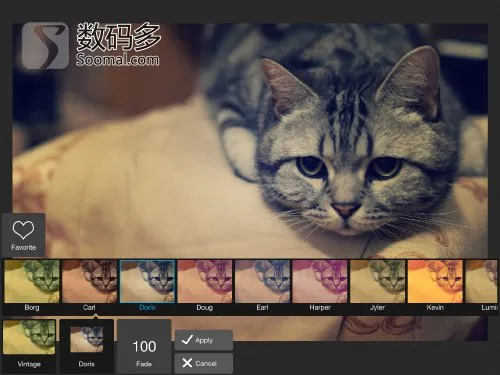Image resolution: width=500 pixels, height=375 pixels.
Task: Click the Apply checkmark icon
Action: click(x=187, y=340)
